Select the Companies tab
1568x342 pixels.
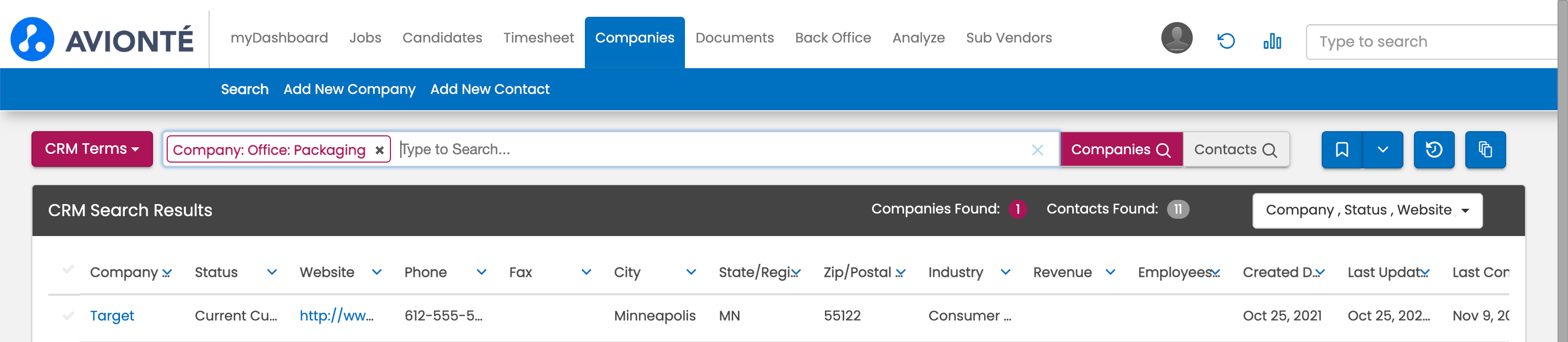coord(634,41)
